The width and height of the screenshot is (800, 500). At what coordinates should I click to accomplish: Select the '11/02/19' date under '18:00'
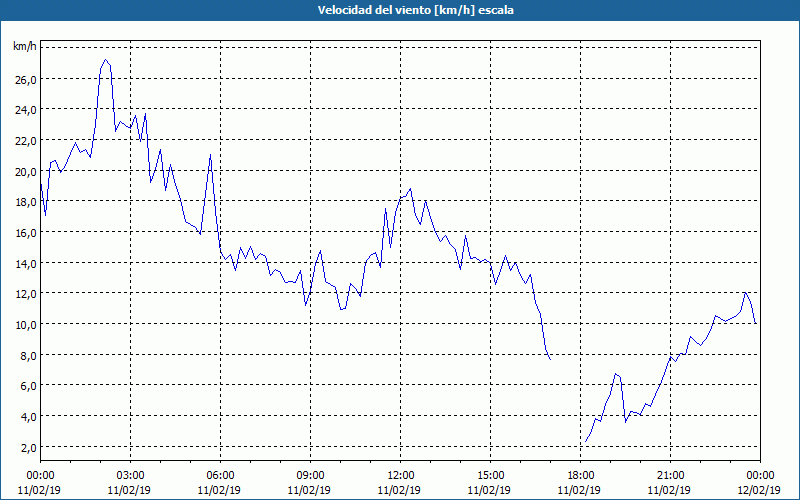[580, 490]
